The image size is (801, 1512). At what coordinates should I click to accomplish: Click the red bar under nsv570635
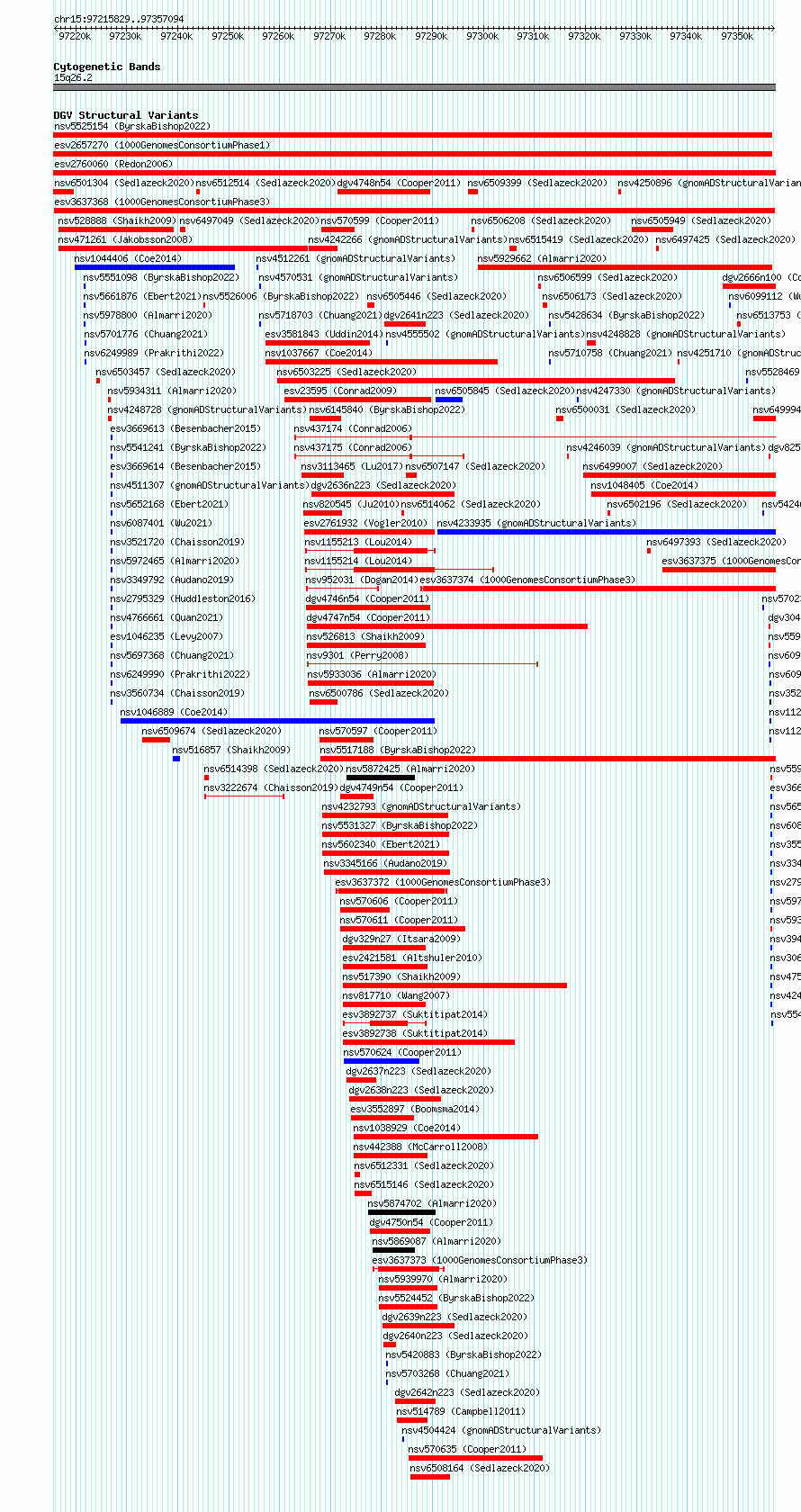[x=475, y=1458]
